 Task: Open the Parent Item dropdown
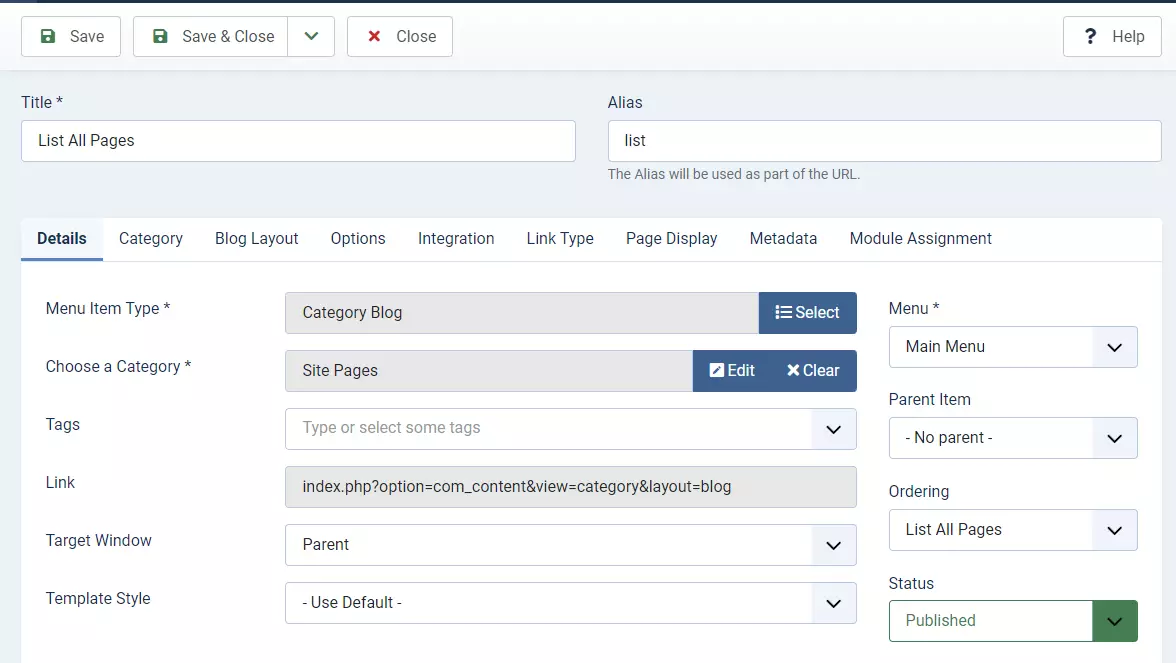pos(1013,438)
